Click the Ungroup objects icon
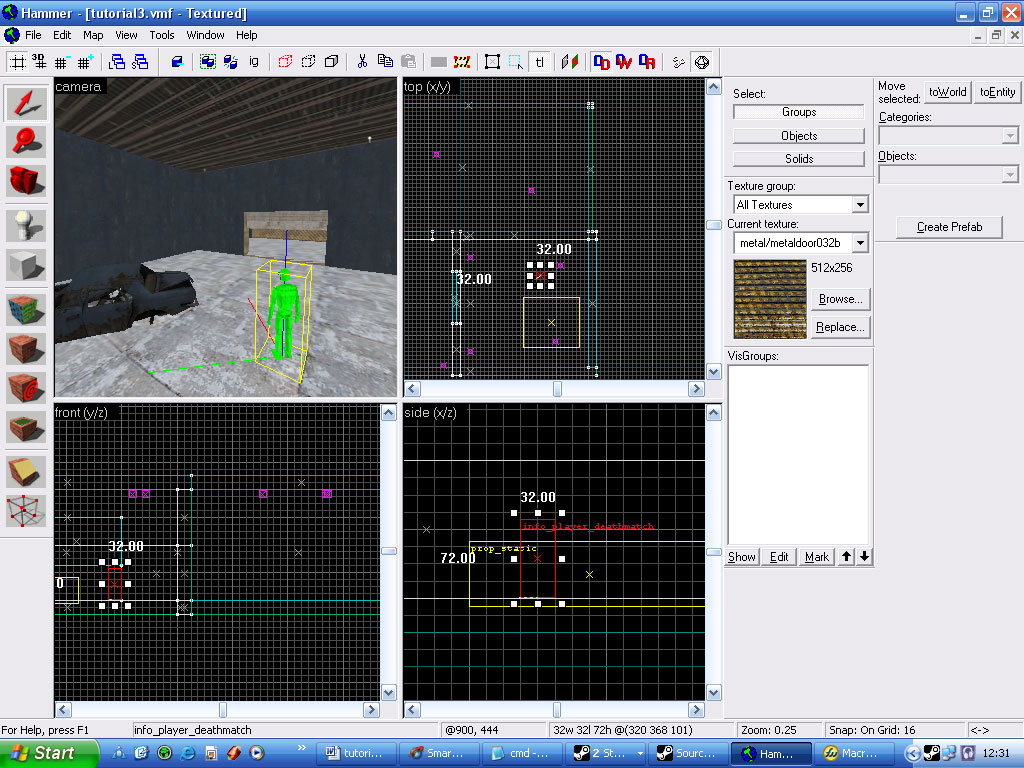 tap(231, 62)
